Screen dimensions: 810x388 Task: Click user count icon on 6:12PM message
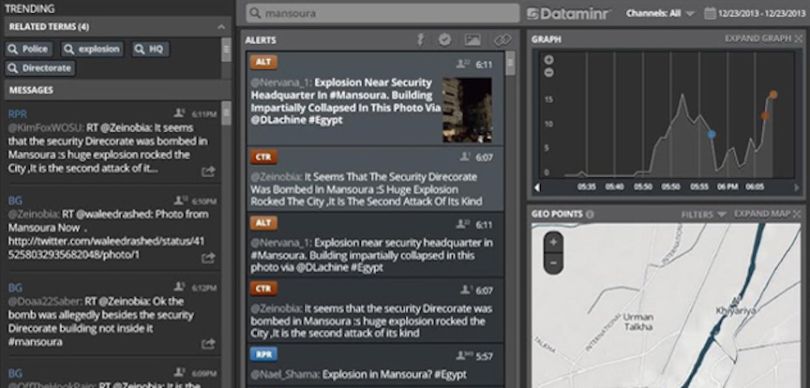180,287
